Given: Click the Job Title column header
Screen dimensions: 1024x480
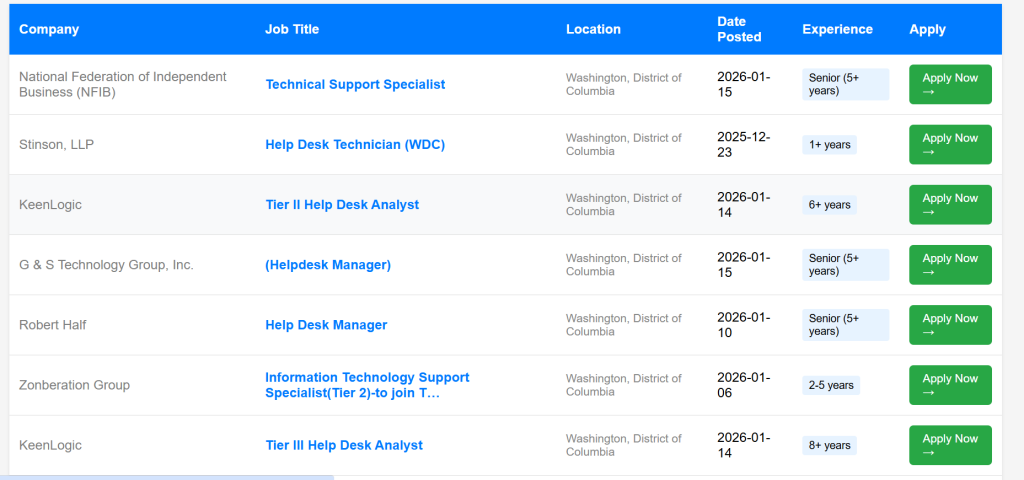Looking at the screenshot, I should click(x=292, y=29).
